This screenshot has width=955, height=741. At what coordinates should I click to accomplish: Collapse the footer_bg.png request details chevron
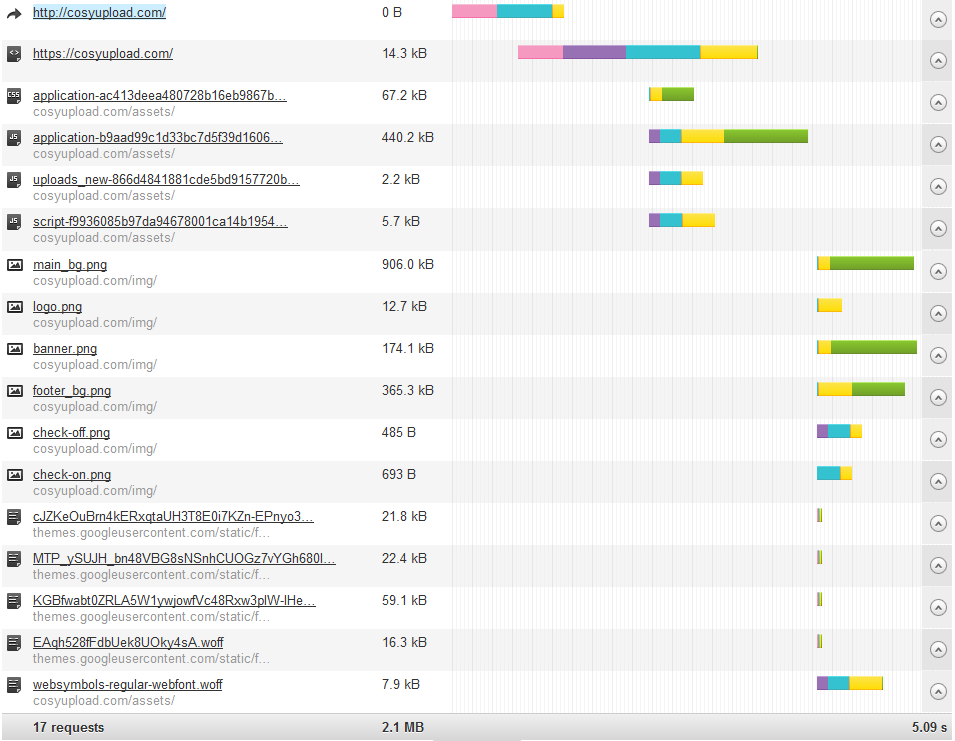938,398
